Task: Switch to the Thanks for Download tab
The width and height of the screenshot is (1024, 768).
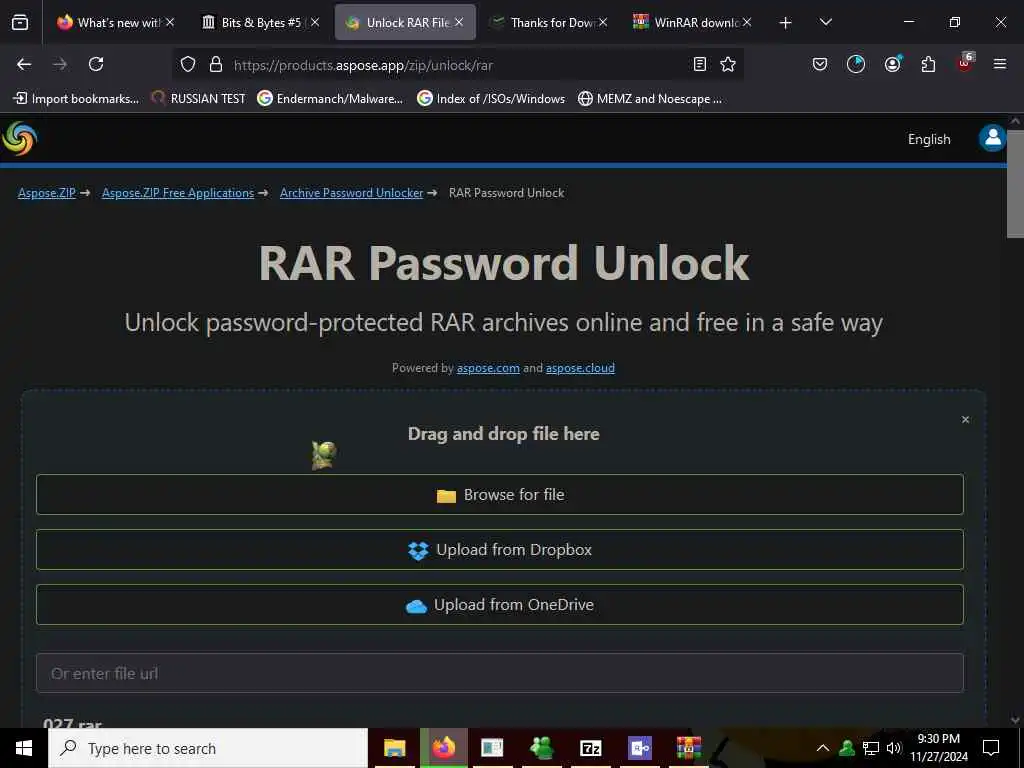Action: point(549,22)
